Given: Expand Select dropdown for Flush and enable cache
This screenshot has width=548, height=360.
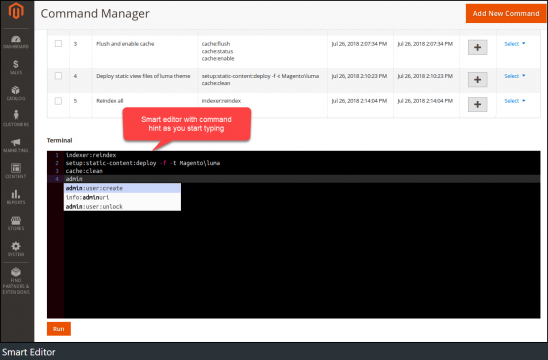Looking at the screenshot, I should (x=515, y=44).
